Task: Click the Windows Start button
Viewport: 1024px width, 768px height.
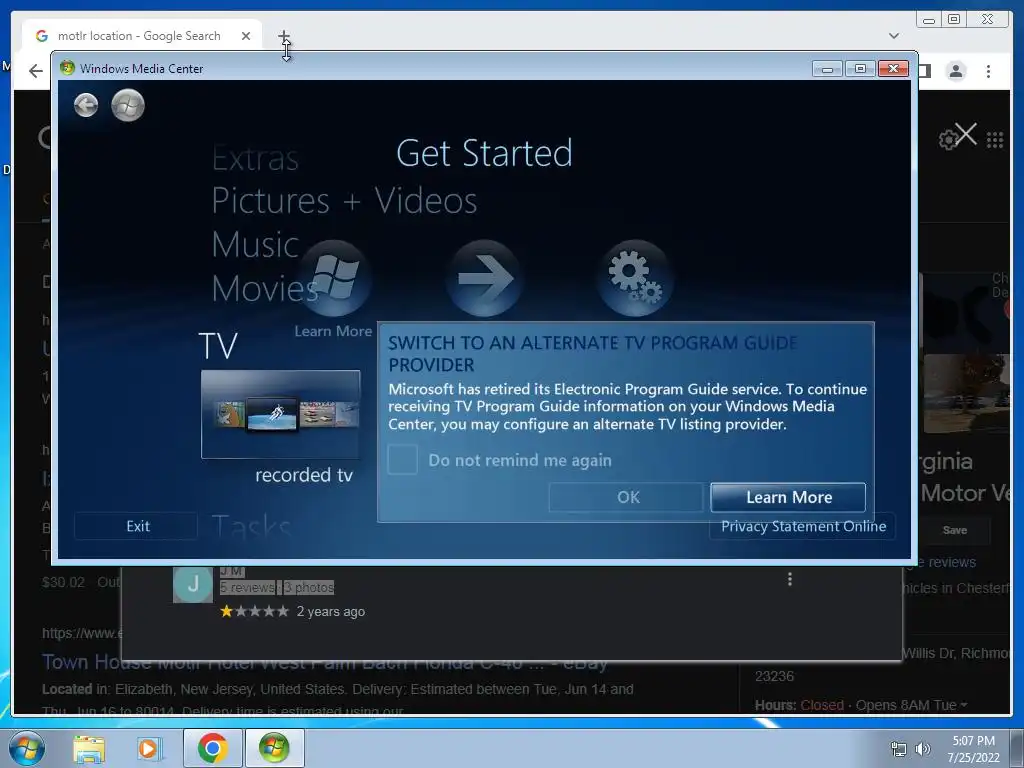Action: point(26,748)
